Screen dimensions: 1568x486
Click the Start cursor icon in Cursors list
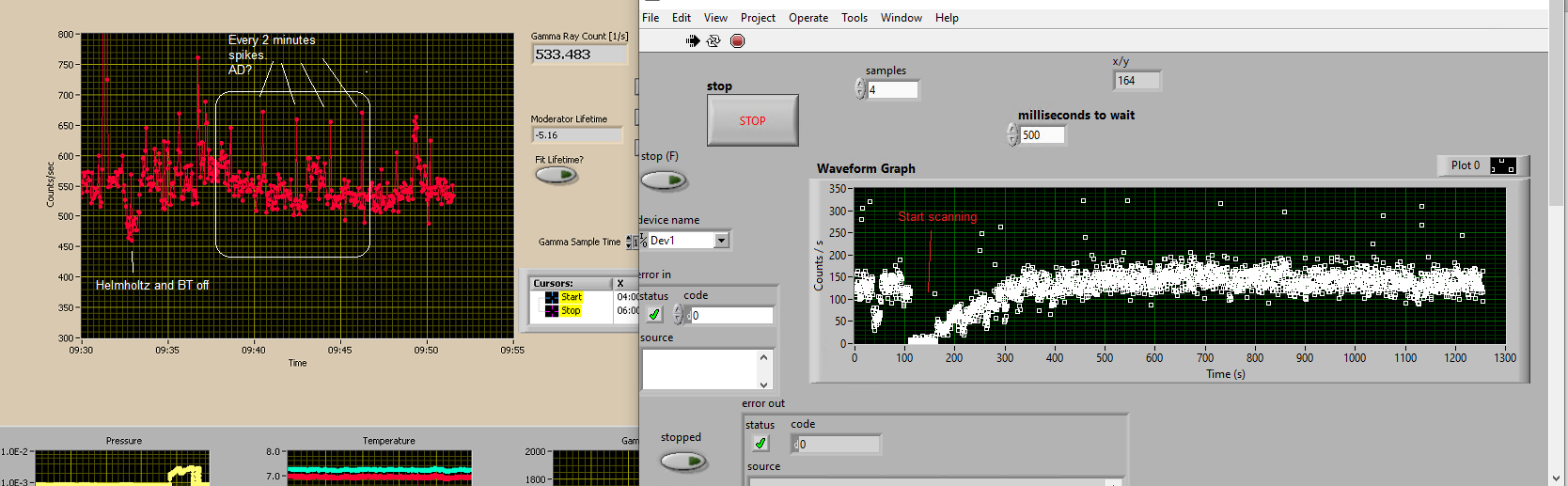pos(552,297)
